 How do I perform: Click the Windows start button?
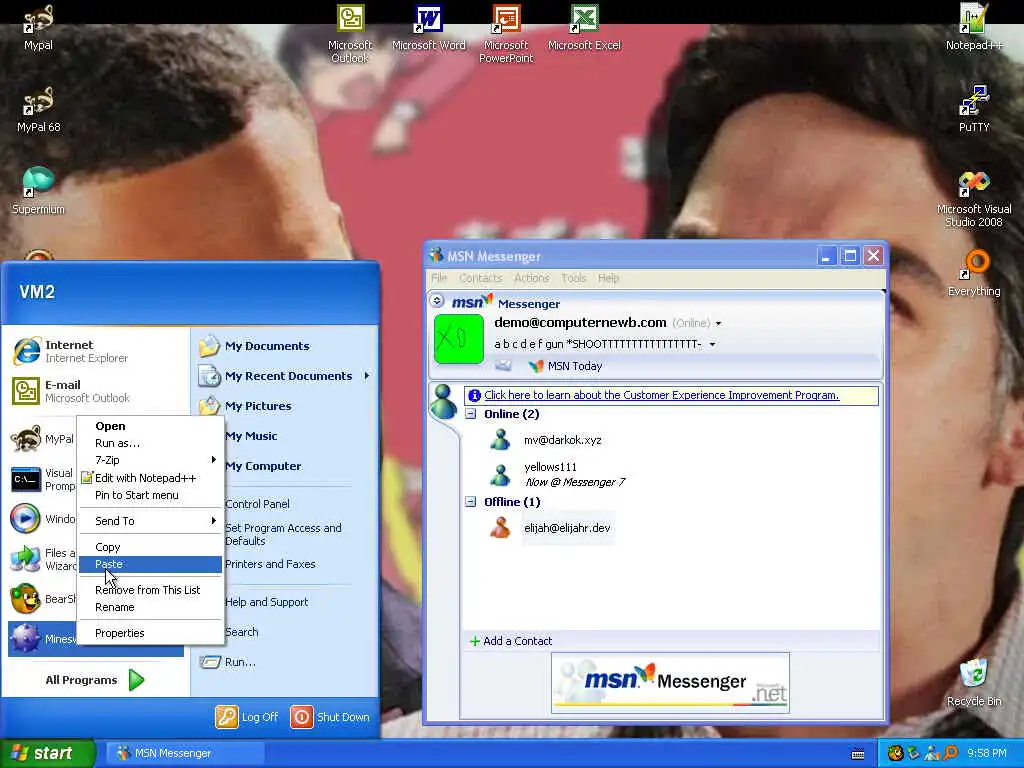[x=47, y=753]
